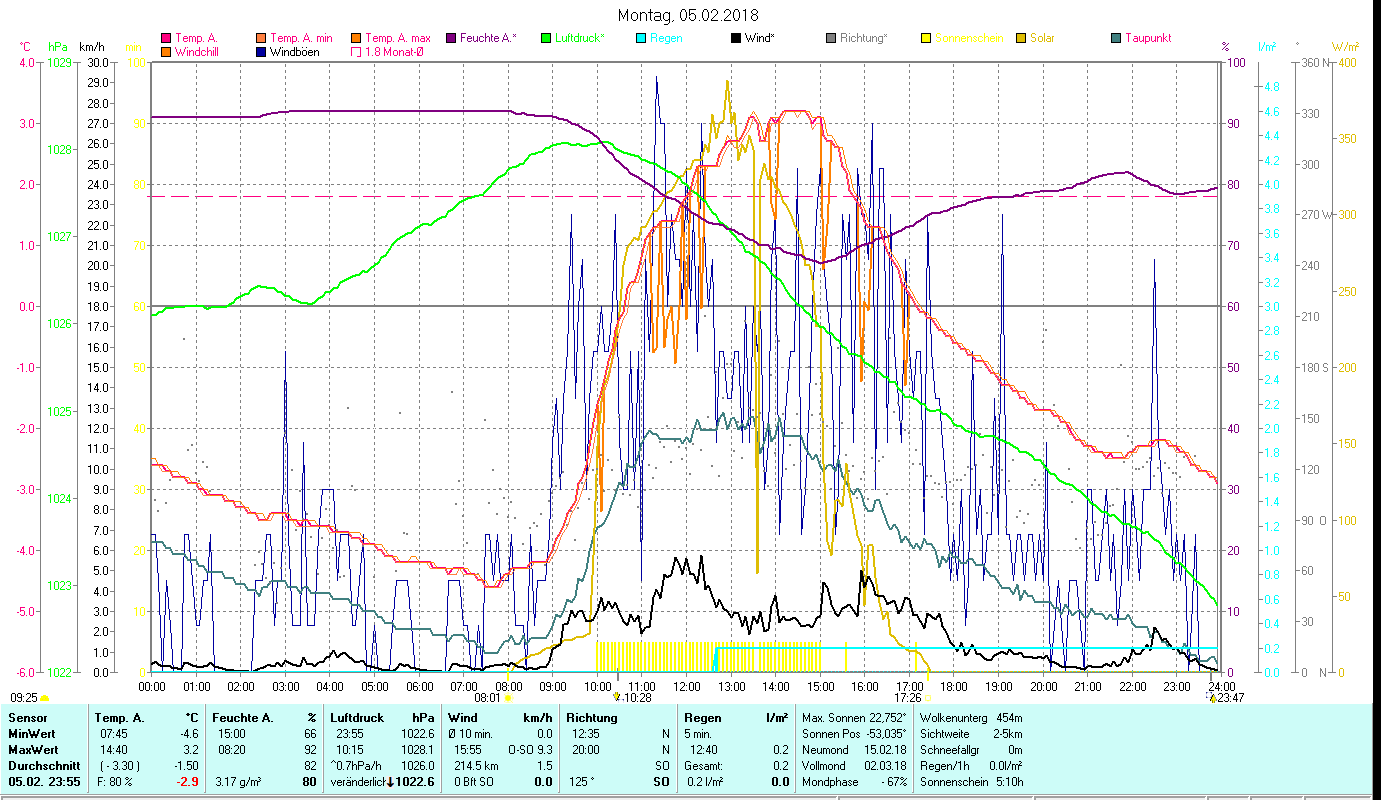Image resolution: width=1381 pixels, height=800 pixels.
Task: Click the orange Windchill legend square
Action: coord(165,52)
